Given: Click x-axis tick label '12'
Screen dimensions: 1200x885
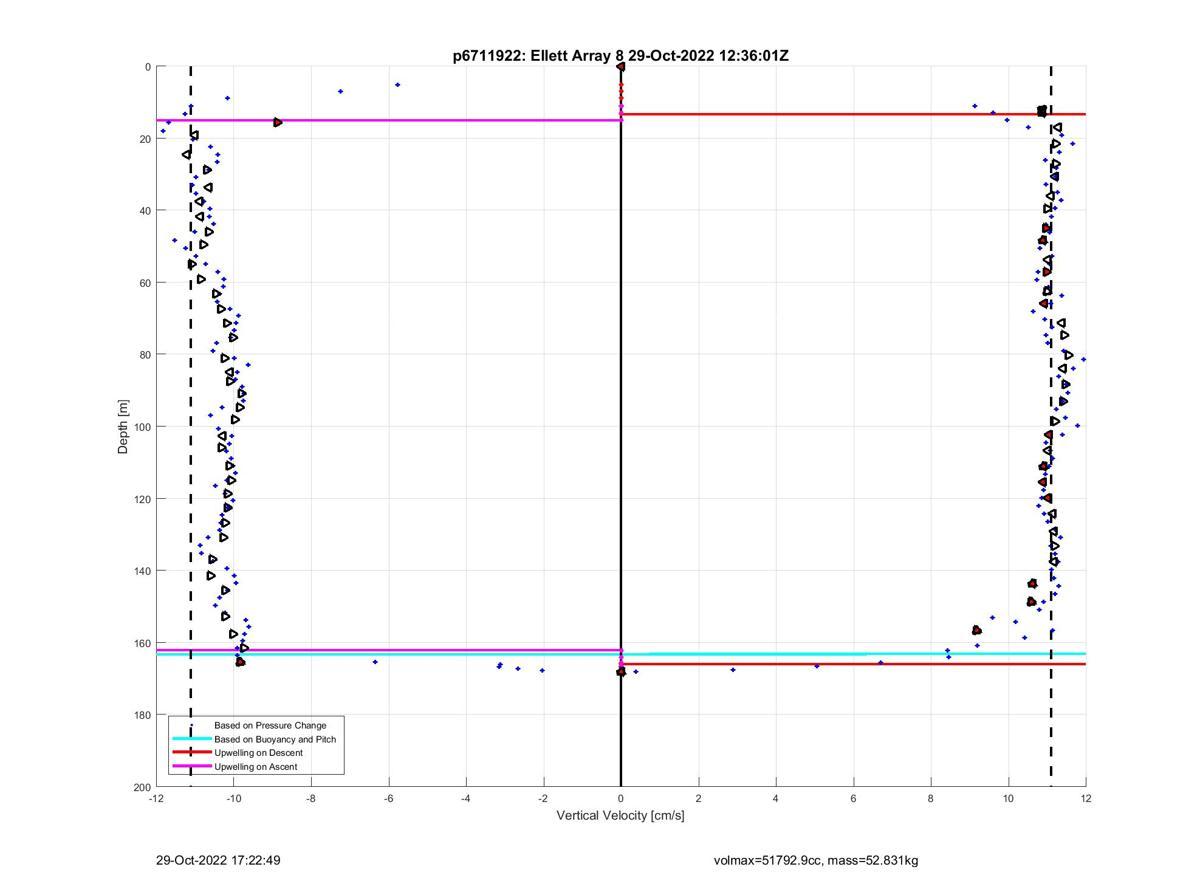Looking at the screenshot, I should (1086, 798).
